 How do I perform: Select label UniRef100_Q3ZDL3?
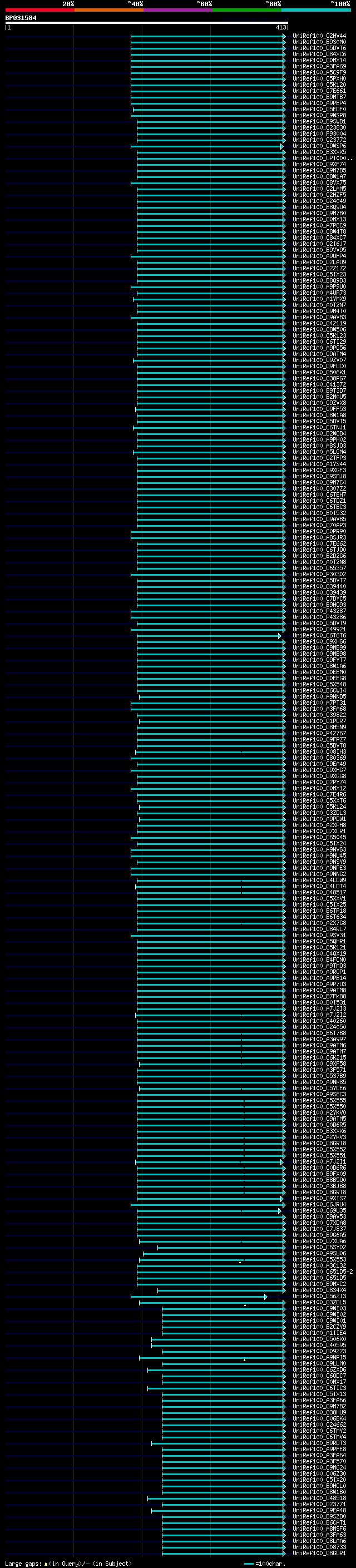[319, 813]
